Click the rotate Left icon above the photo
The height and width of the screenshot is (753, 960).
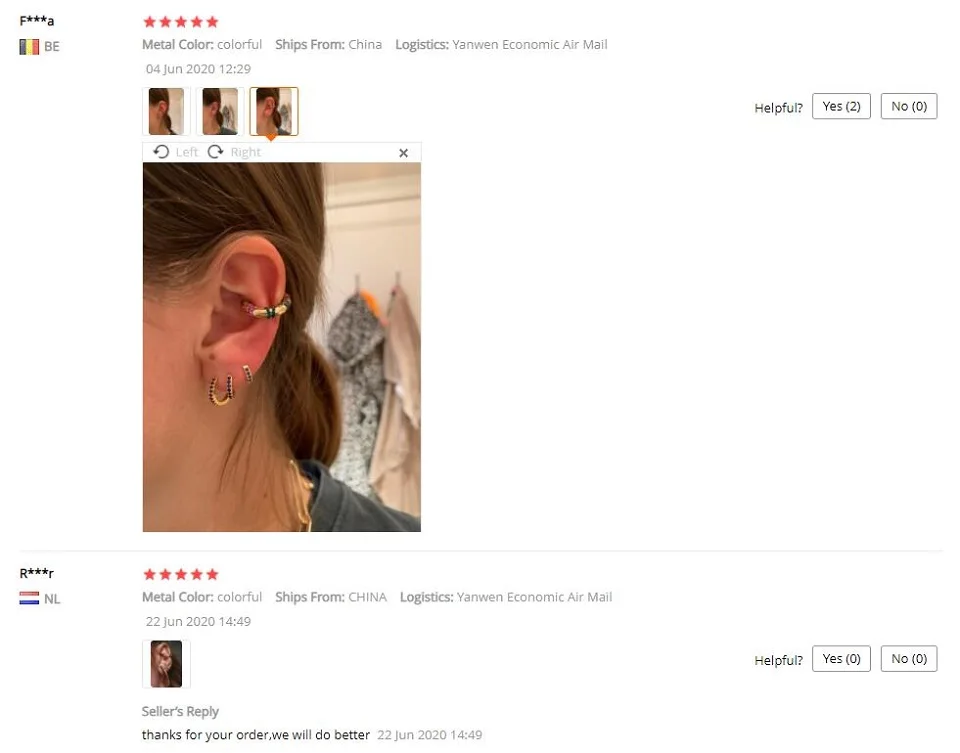(x=161, y=152)
